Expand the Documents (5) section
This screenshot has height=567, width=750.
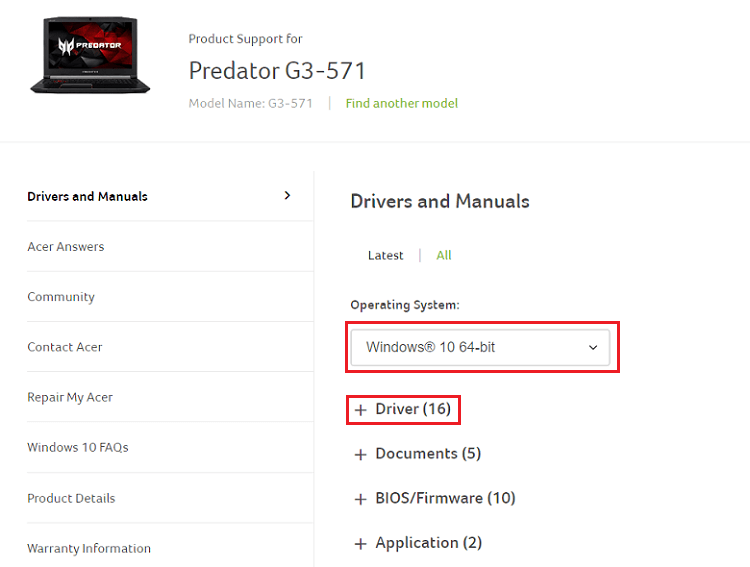[x=418, y=454]
